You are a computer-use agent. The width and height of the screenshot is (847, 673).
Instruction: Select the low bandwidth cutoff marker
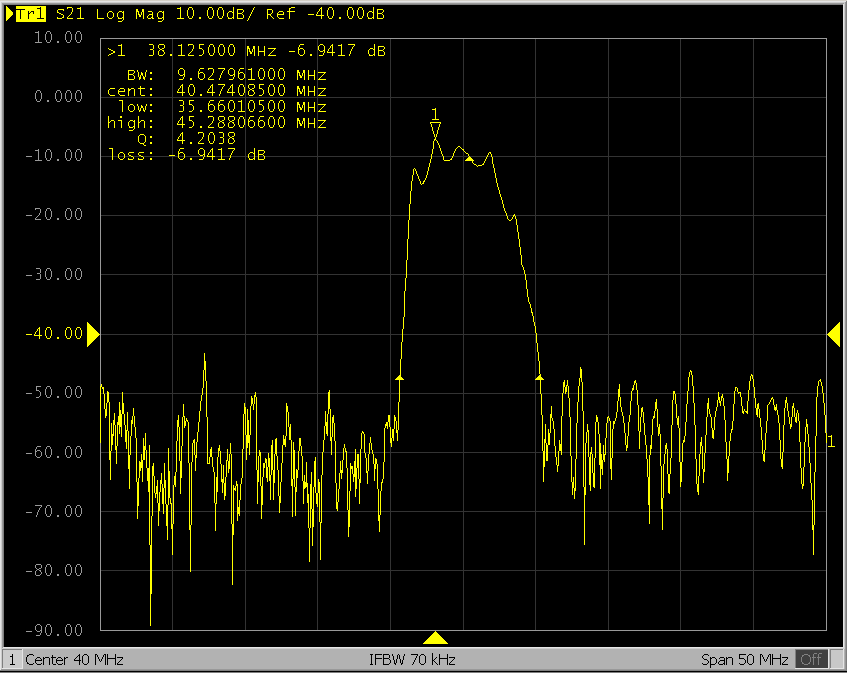(400, 377)
